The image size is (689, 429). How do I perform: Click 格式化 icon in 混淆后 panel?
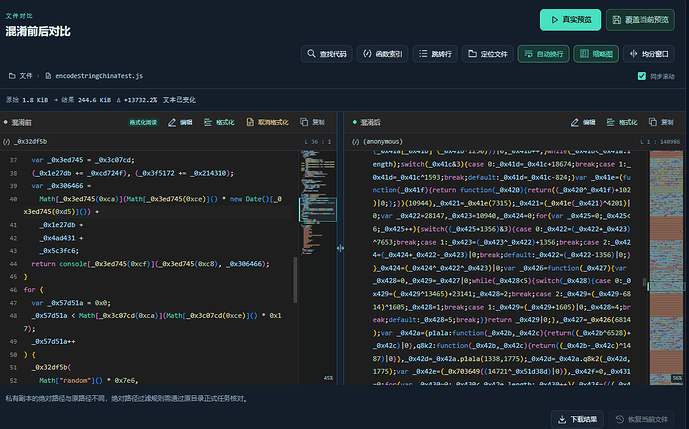coord(610,122)
